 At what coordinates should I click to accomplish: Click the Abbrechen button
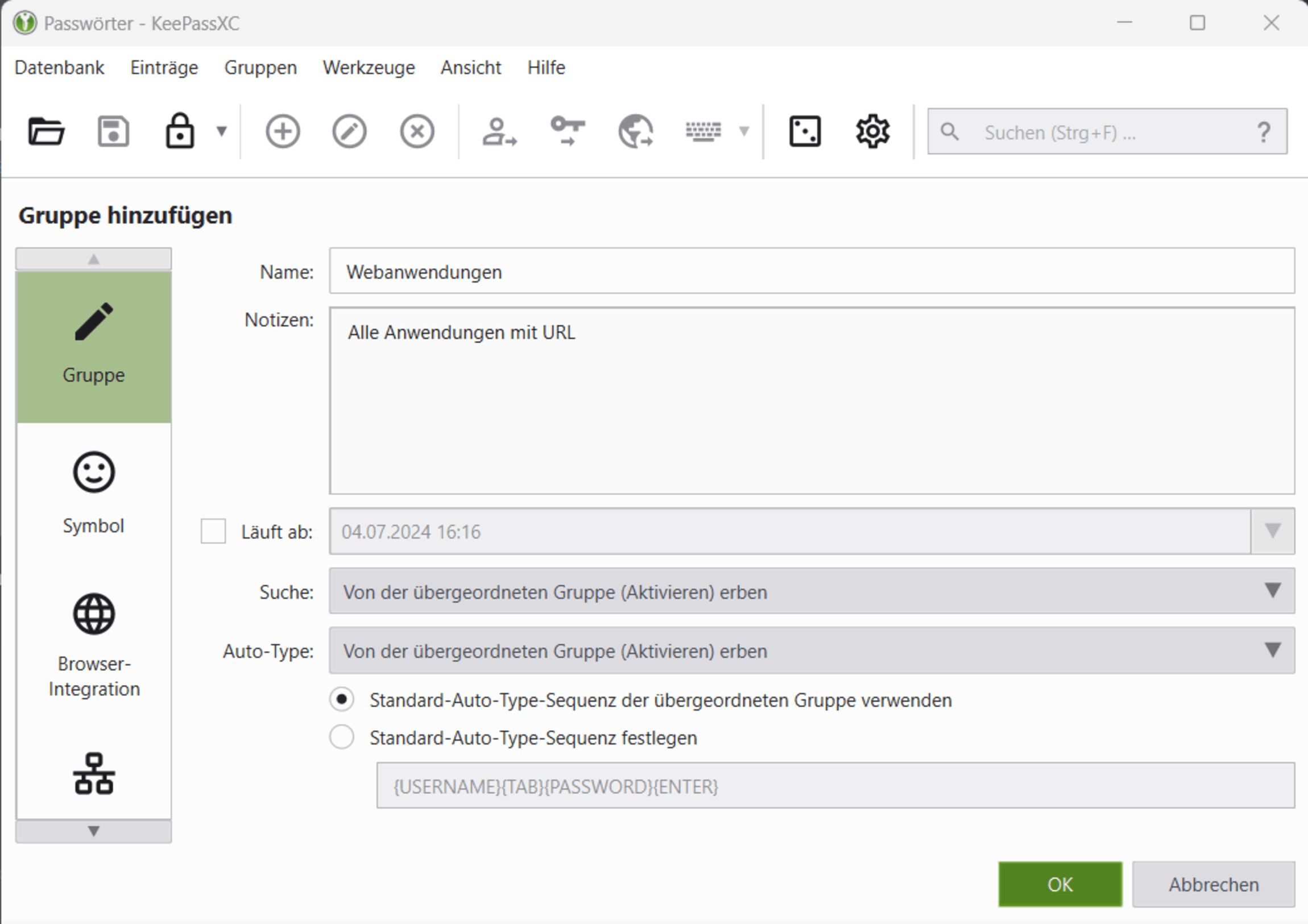tap(1214, 884)
